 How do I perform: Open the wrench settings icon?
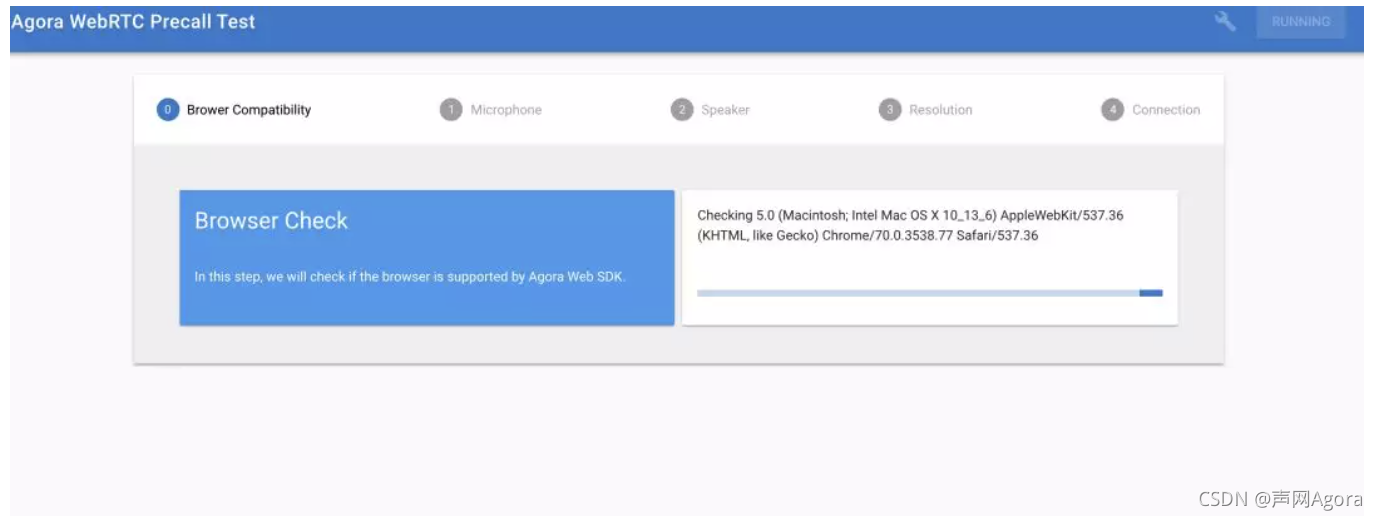[1225, 21]
